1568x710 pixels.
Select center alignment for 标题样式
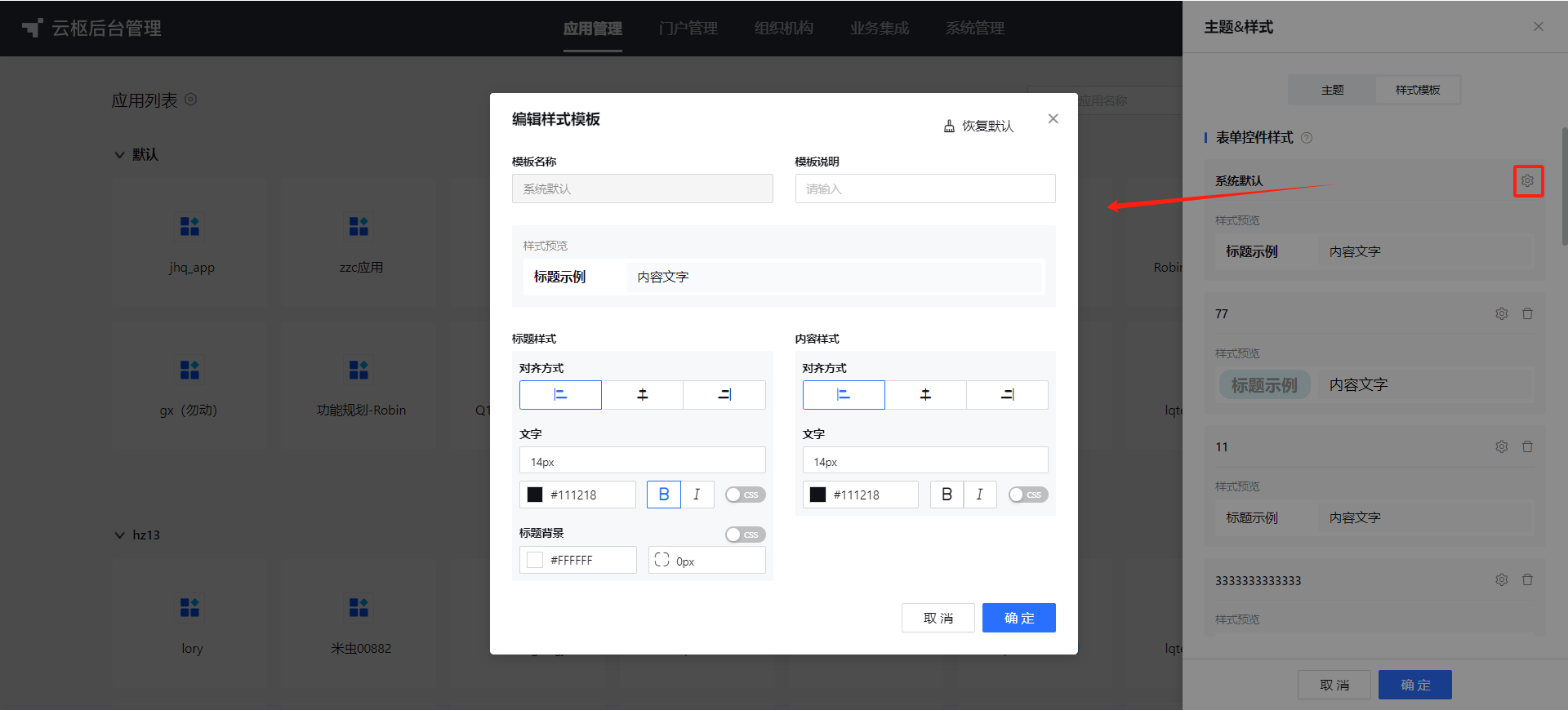click(x=643, y=395)
